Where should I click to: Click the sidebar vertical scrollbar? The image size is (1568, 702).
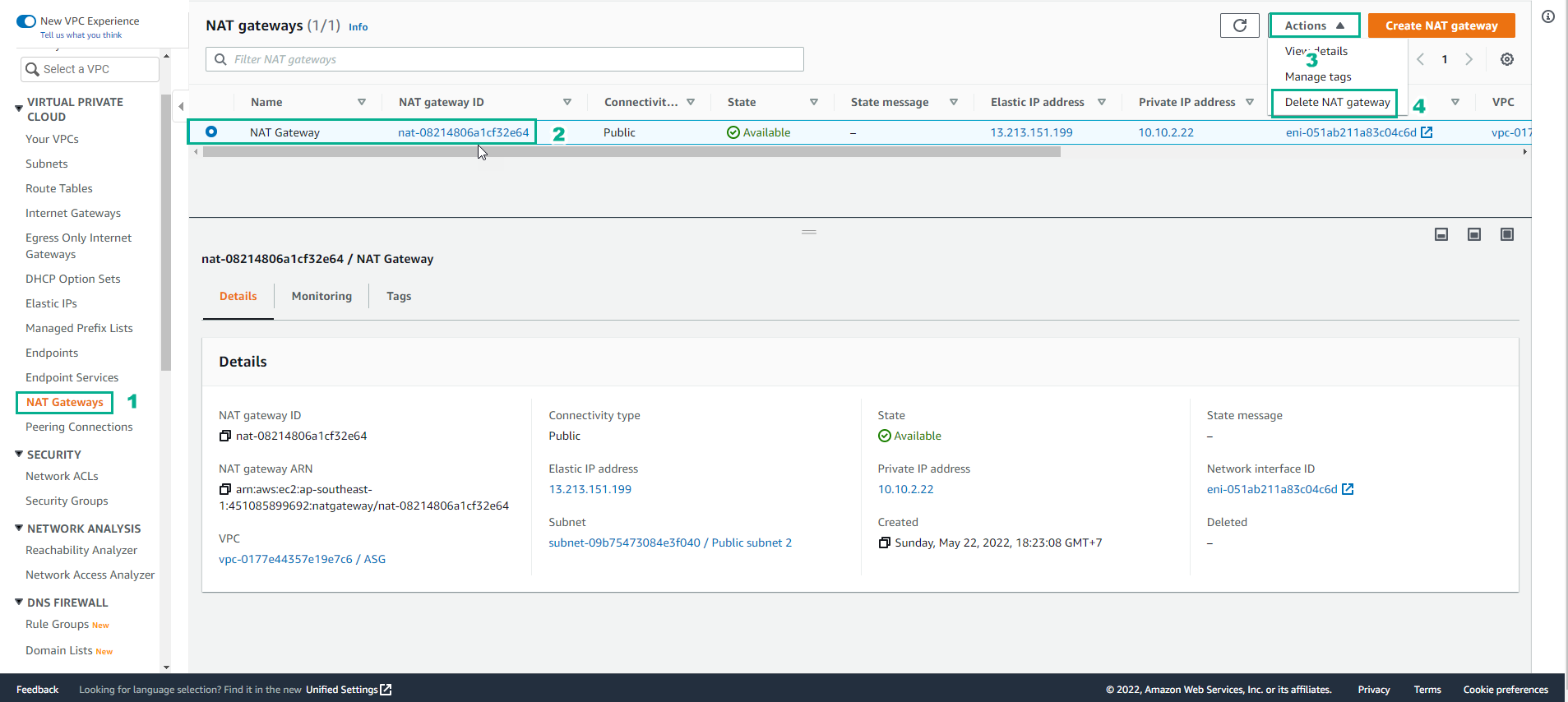click(x=166, y=233)
